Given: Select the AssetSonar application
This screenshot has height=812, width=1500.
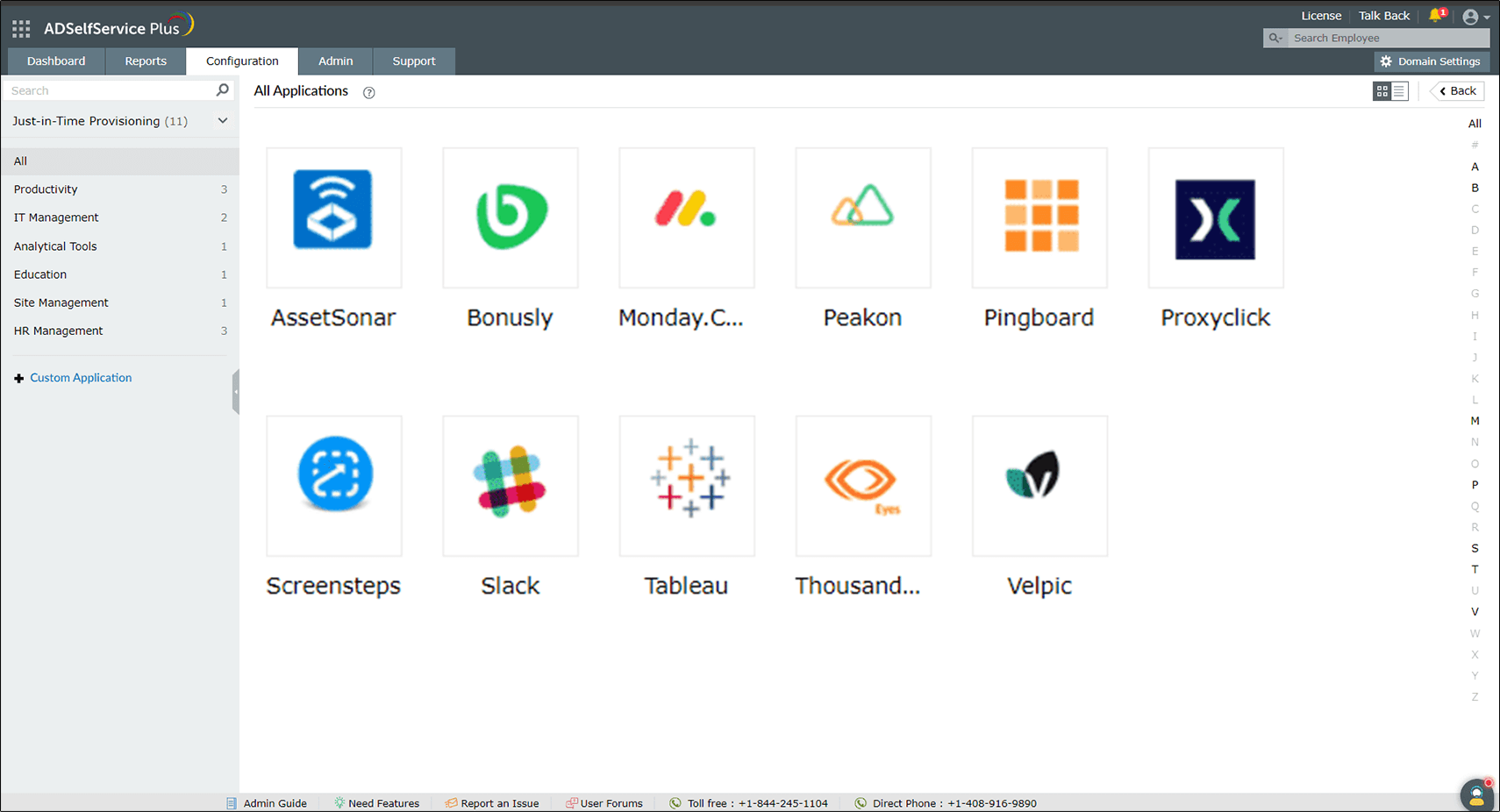Looking at the screenshot, I should tap(333, 217).
